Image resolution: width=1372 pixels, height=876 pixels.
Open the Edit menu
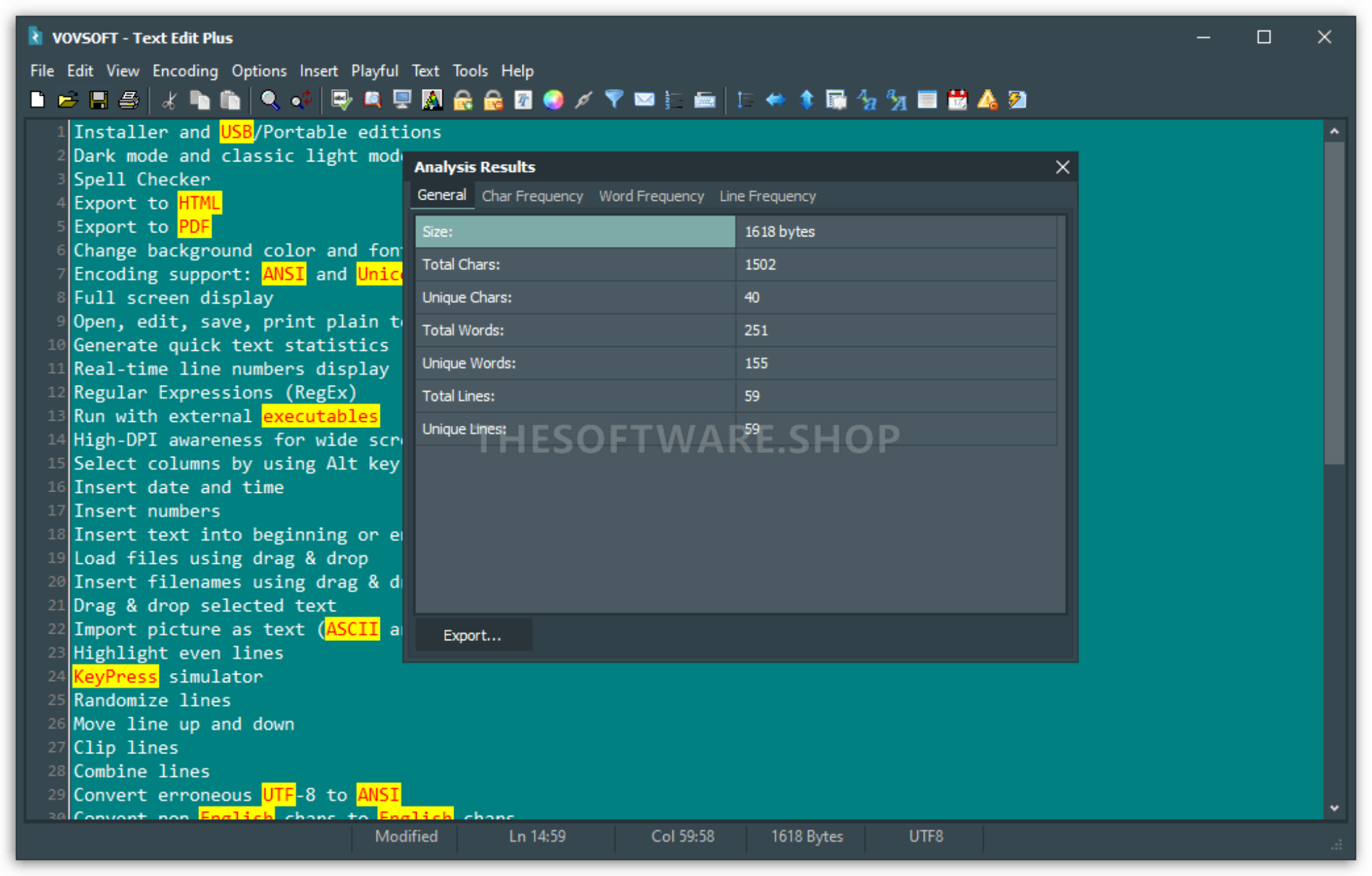click(80, 70)
